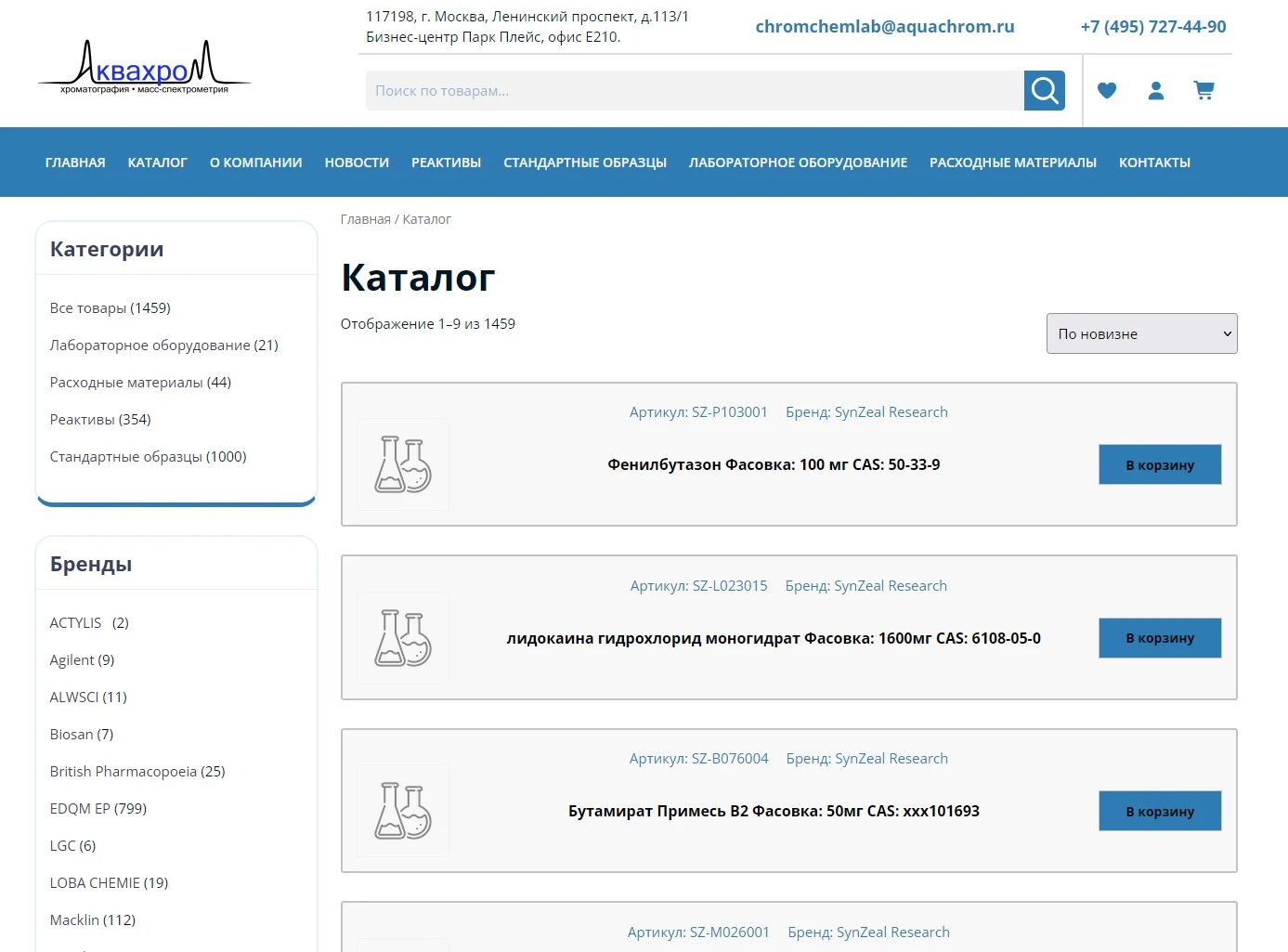Screen dimensions: 1288x952
Task: Open the wishlist heart icon
Action: tap(1106, 91)
